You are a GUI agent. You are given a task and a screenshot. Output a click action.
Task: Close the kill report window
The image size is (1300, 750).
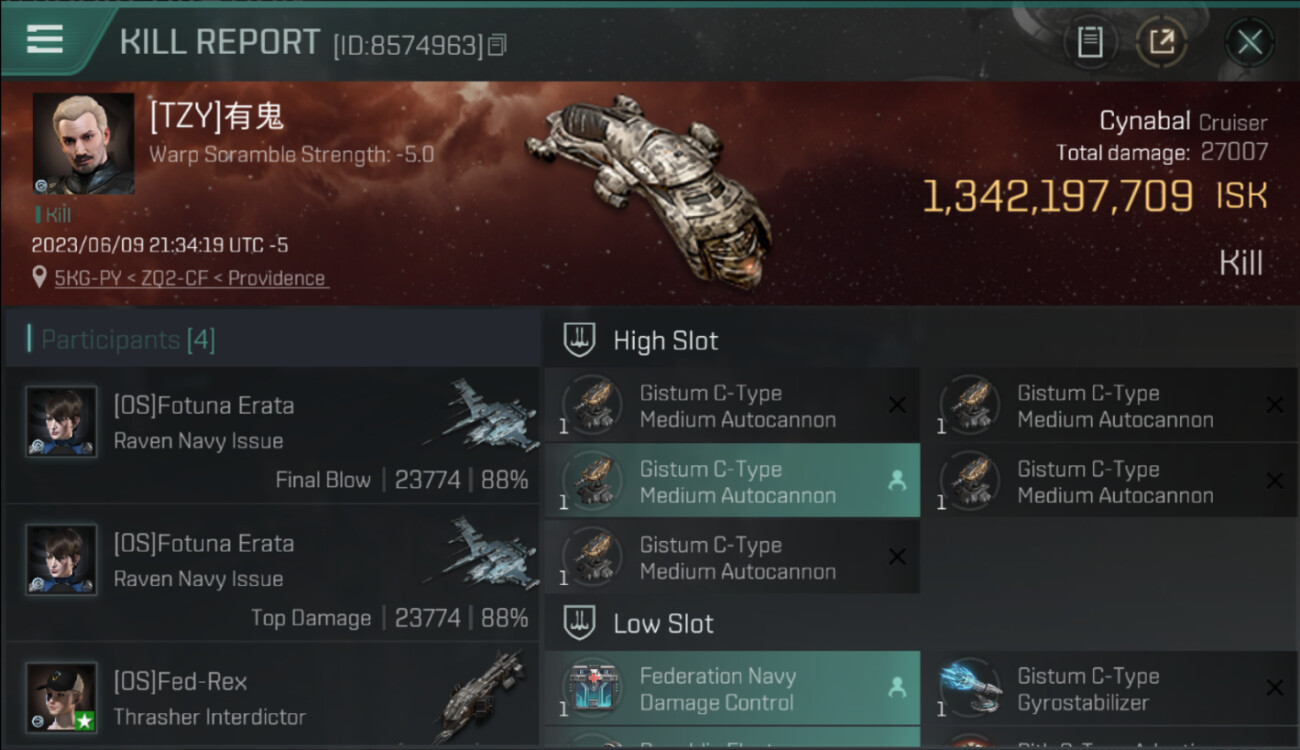pyautogui.click(x=1249, y=42)
